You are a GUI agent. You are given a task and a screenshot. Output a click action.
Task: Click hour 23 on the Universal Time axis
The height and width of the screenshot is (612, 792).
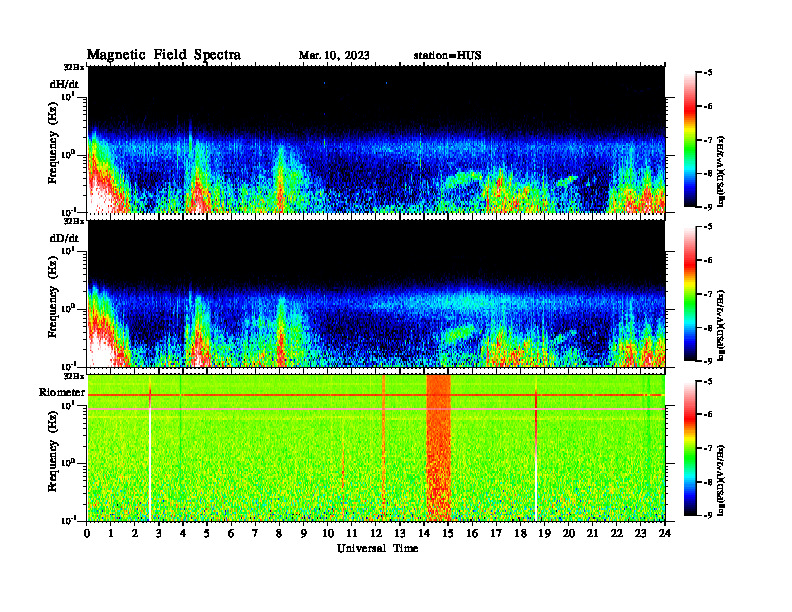click(640, 534)
